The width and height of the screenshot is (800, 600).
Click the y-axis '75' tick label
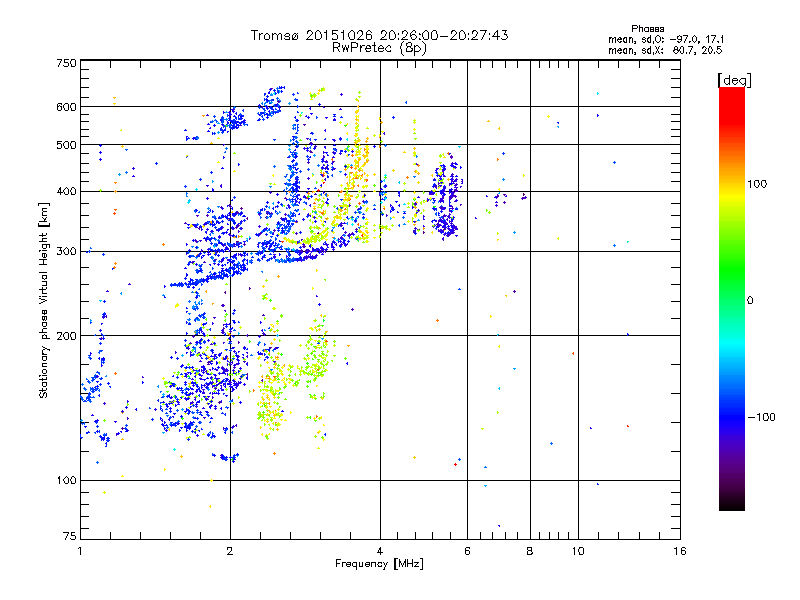[70, 536]
